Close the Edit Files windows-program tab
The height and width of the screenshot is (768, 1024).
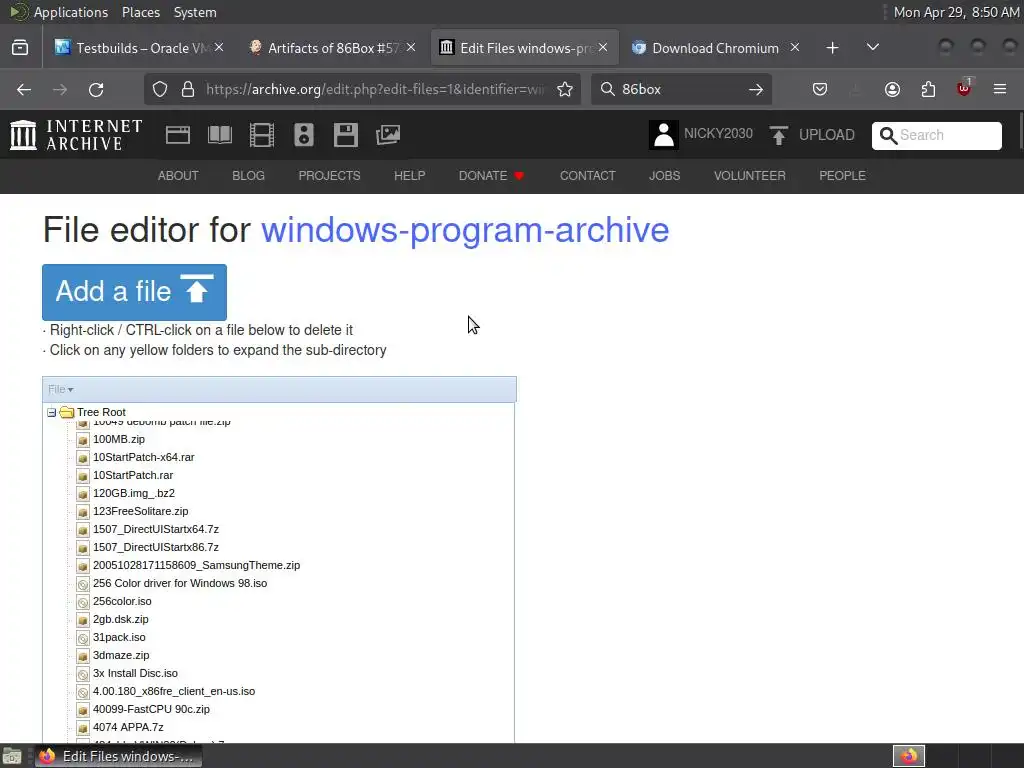point(603,47)
